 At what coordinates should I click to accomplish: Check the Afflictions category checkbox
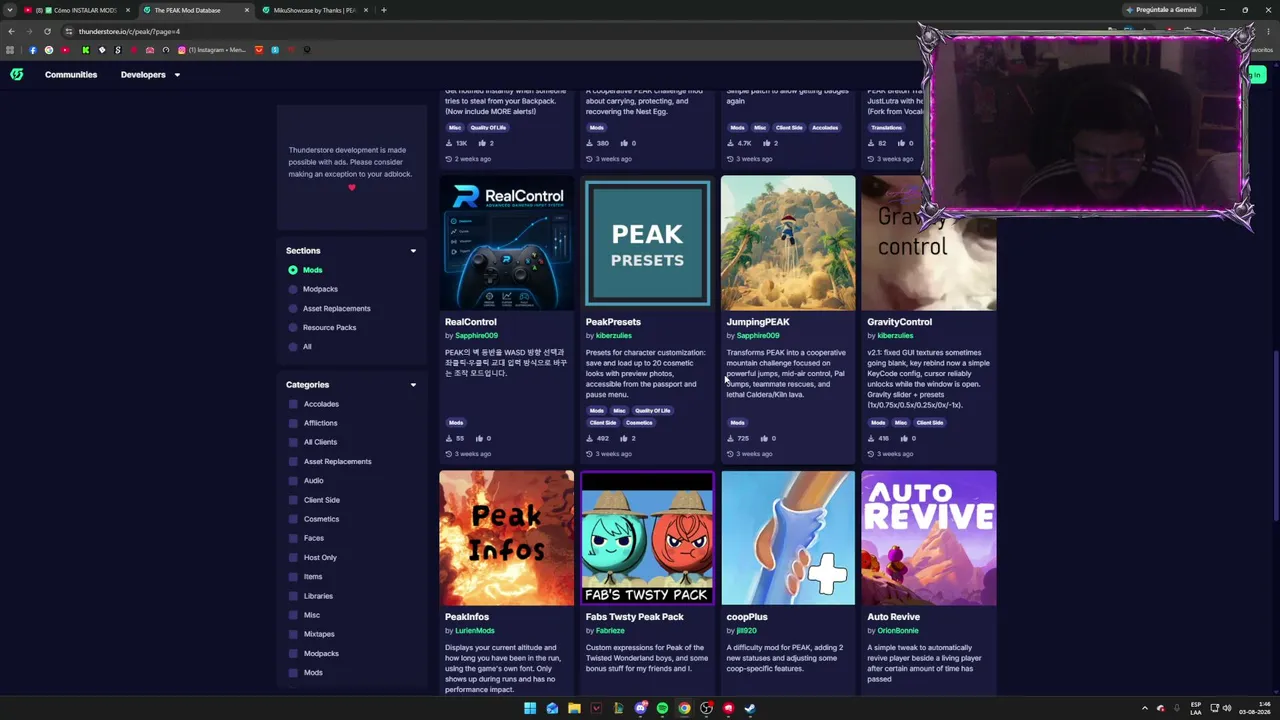tap(293, 423)
